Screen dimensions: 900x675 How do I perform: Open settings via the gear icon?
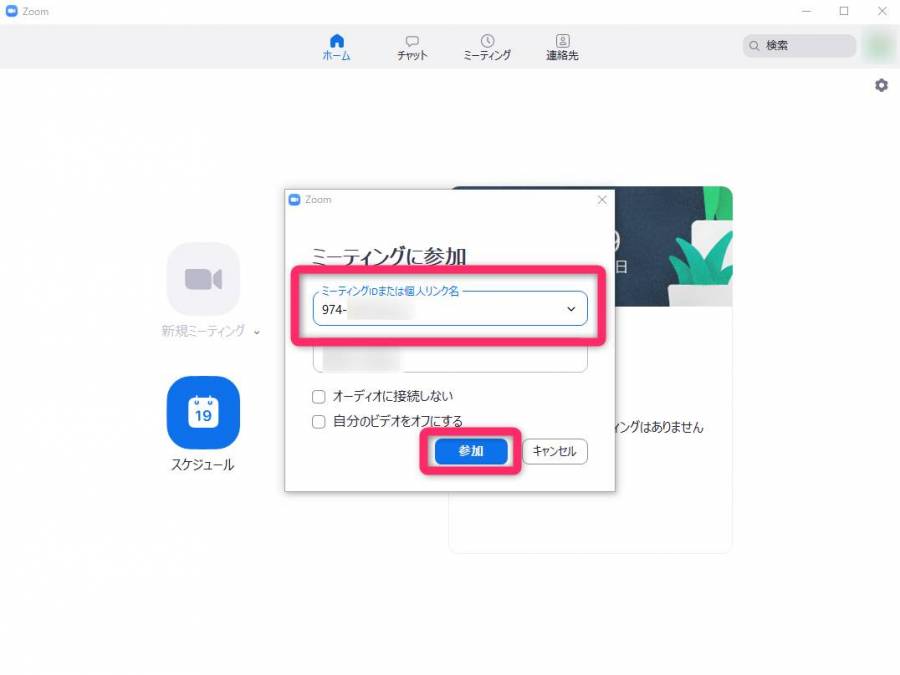click(881, 86)
